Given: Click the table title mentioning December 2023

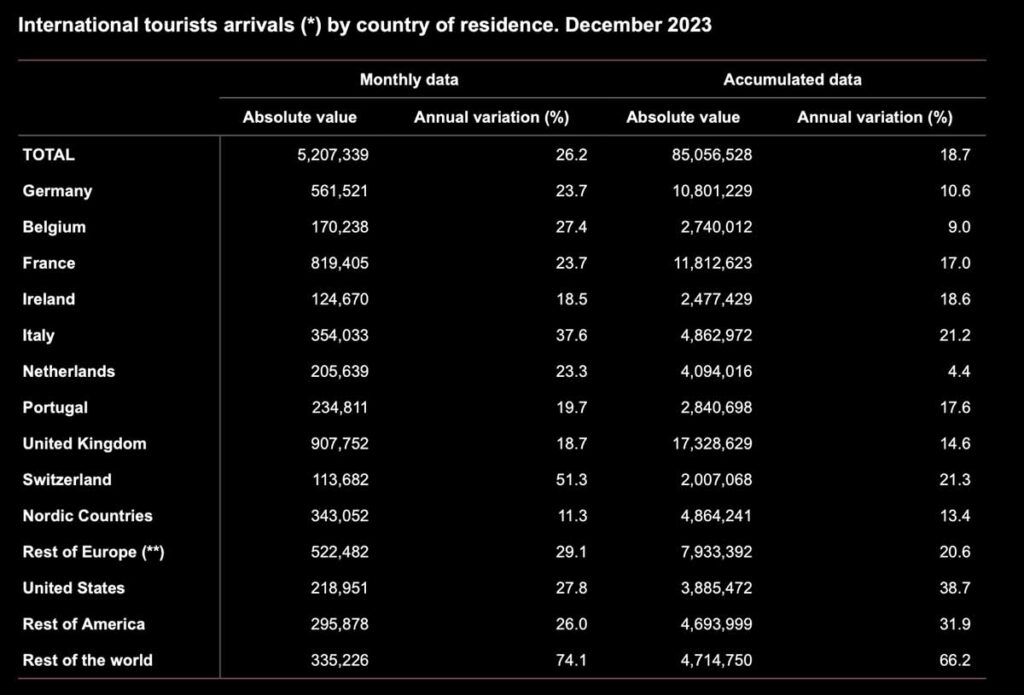Looking at the screenshot, I should point(365,26).
